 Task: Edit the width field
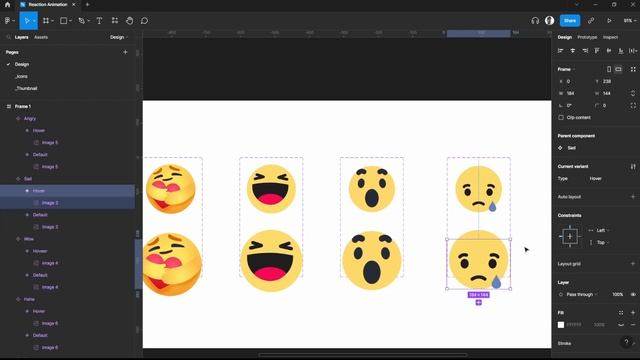573,93
